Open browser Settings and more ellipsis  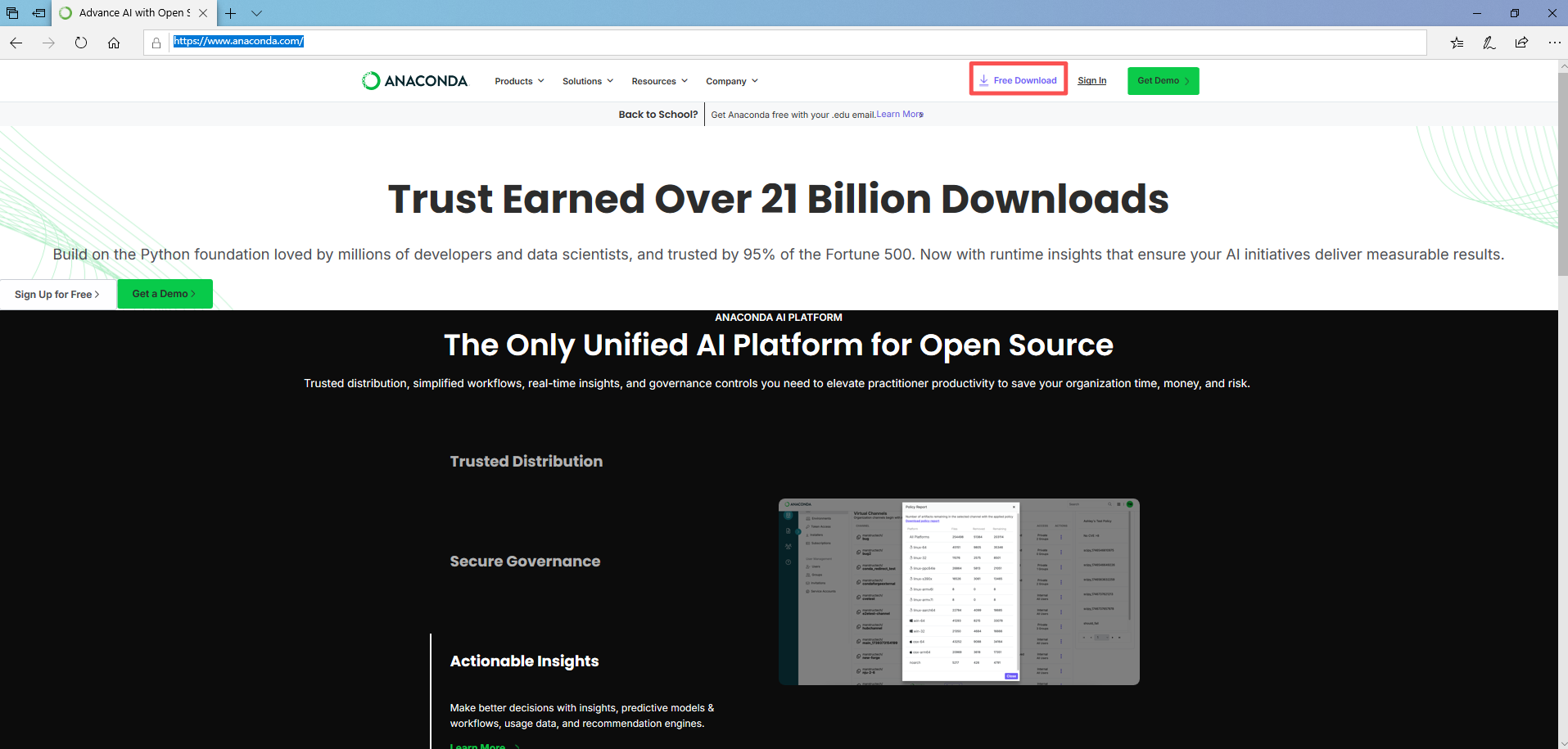pyautogui.click(x=1554, y=43)
